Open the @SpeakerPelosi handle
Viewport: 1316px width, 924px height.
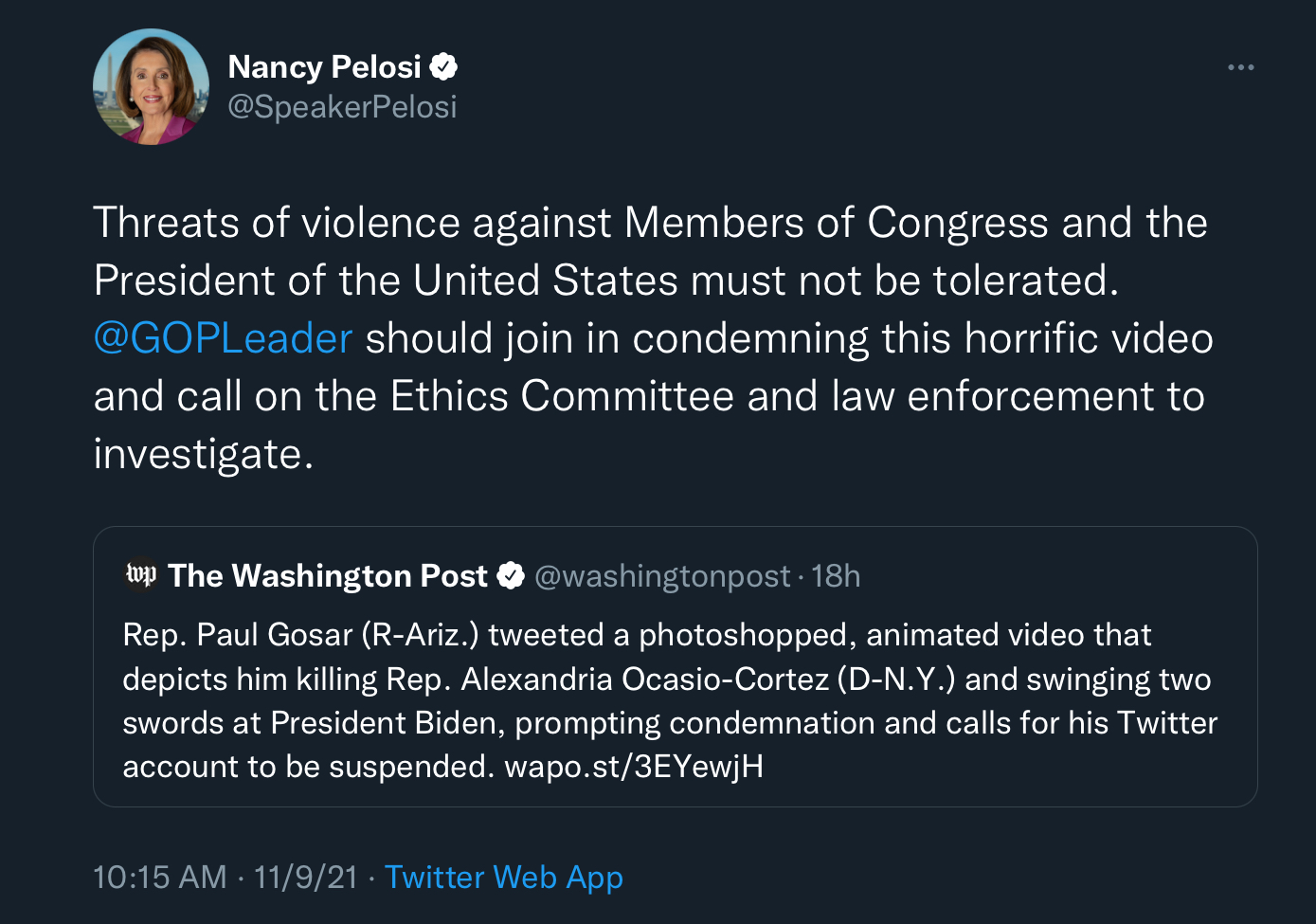pos(343,107)
